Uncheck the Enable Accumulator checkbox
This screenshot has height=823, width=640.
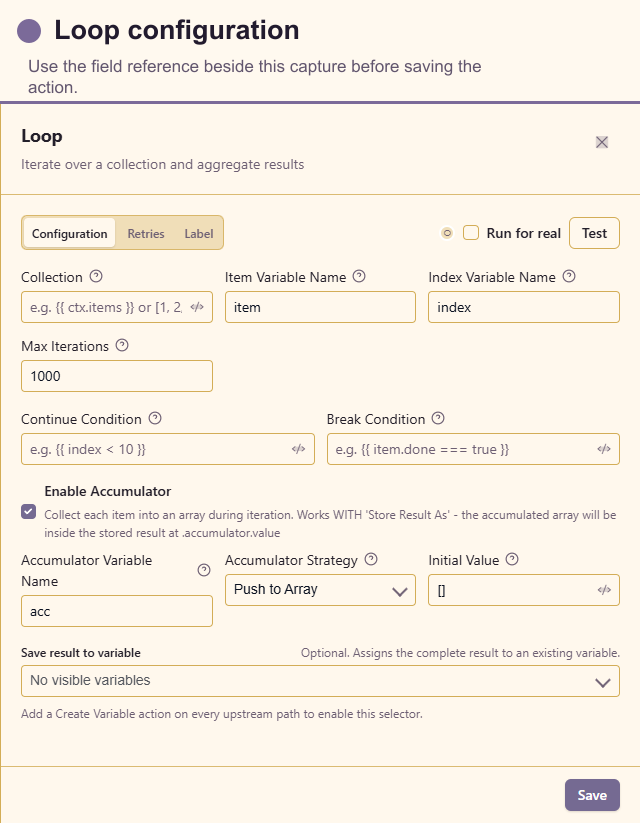coord(29,511)
